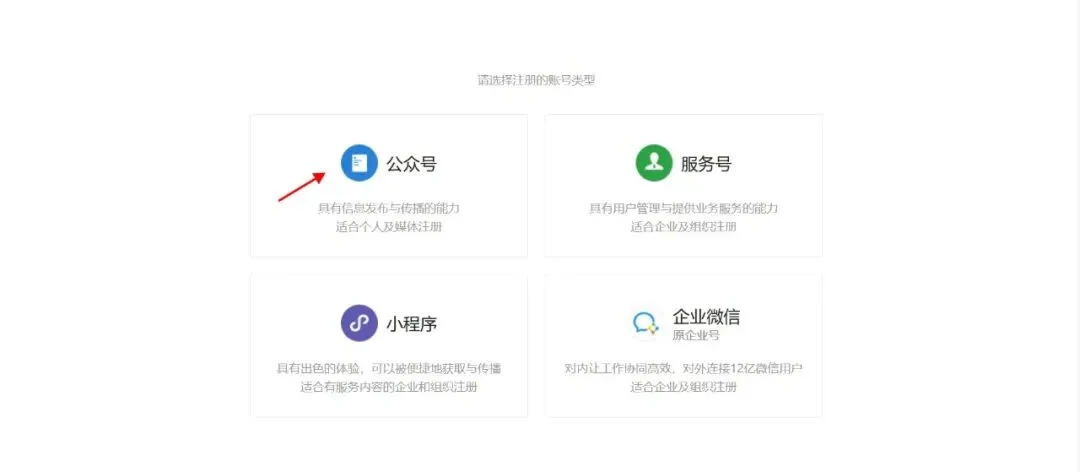Click the heading 请选择注册的账号类型
This screenshot has width=1080, height=472.
click(x=537, y=81)
